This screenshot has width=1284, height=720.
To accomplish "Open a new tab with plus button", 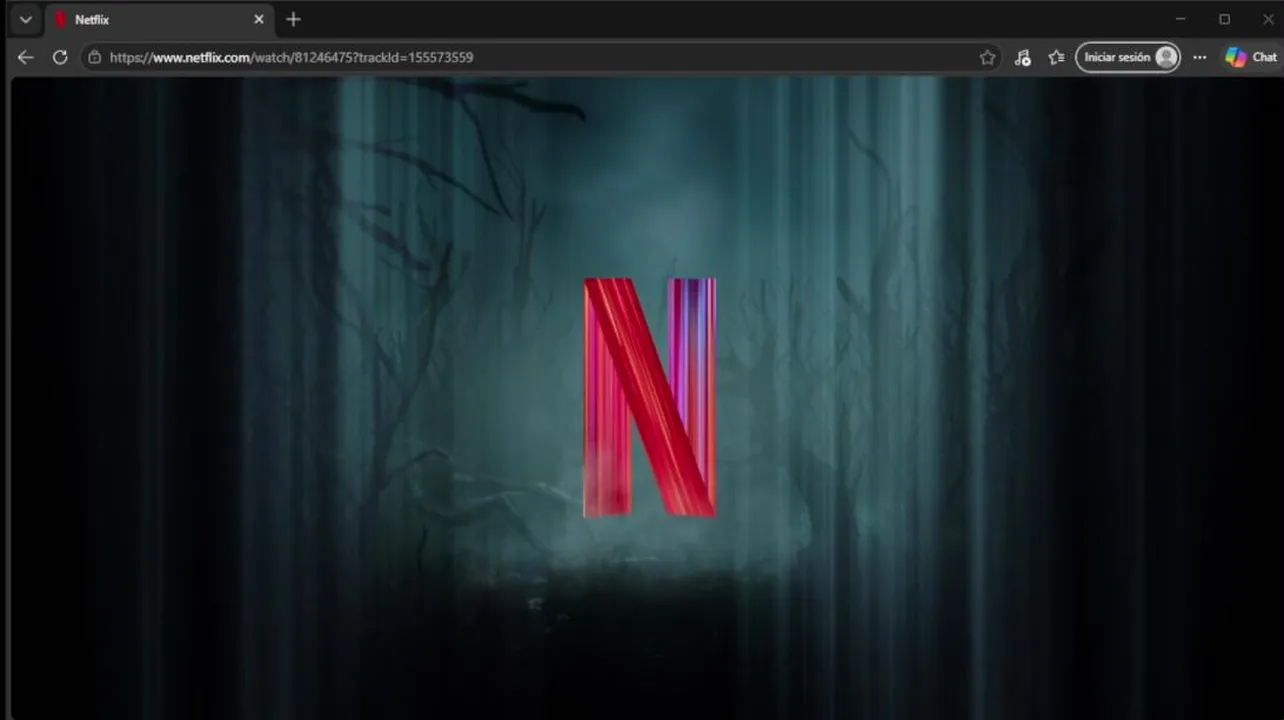I will tap(293, 20).
